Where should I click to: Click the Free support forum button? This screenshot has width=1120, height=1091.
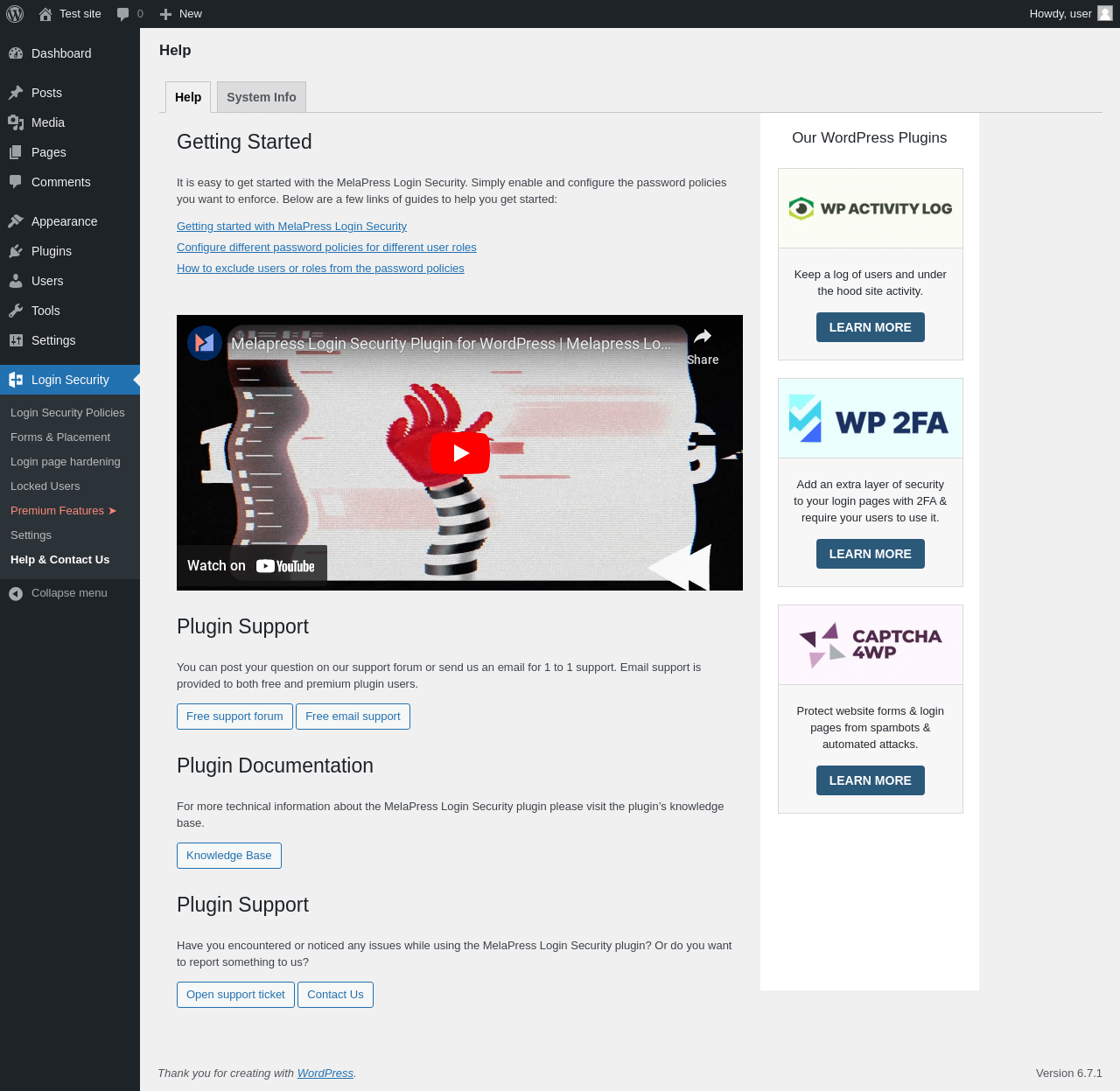(x=234, y=717)
